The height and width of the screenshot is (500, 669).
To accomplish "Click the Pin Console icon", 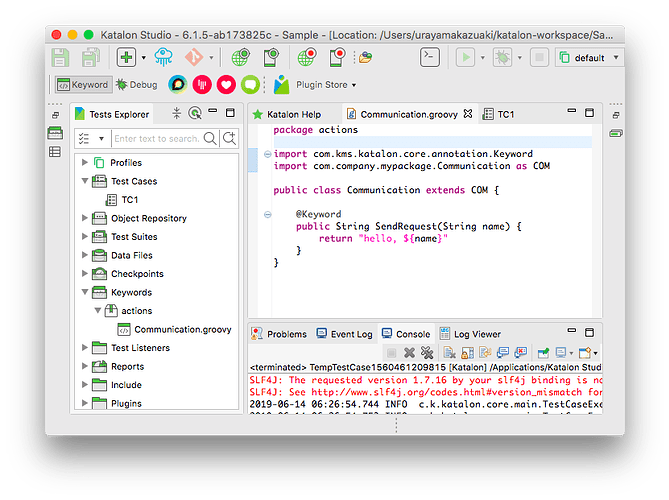I will [x=543, y=353].
